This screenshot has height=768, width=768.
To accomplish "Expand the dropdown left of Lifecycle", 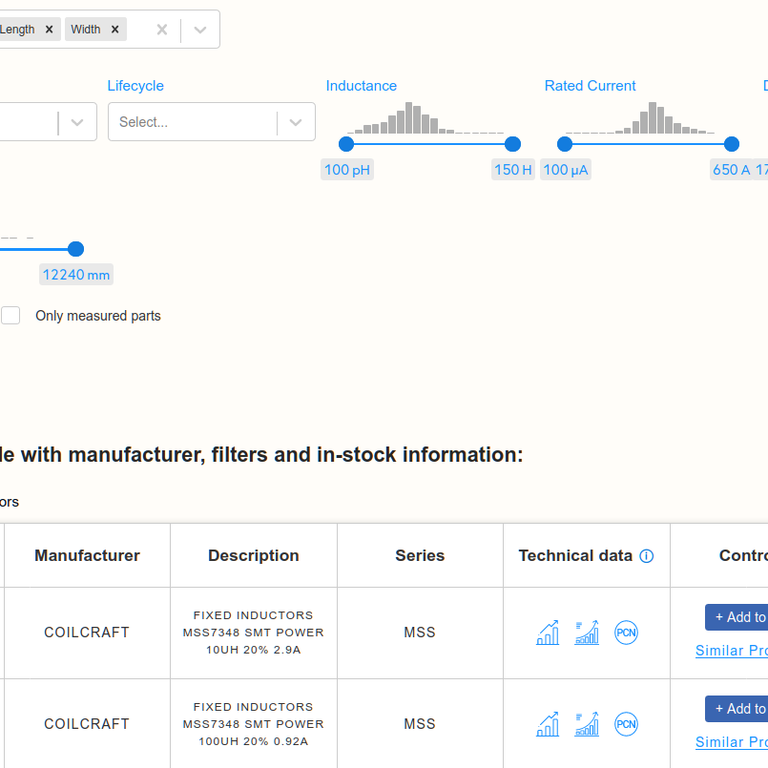I will click(77, 122).
